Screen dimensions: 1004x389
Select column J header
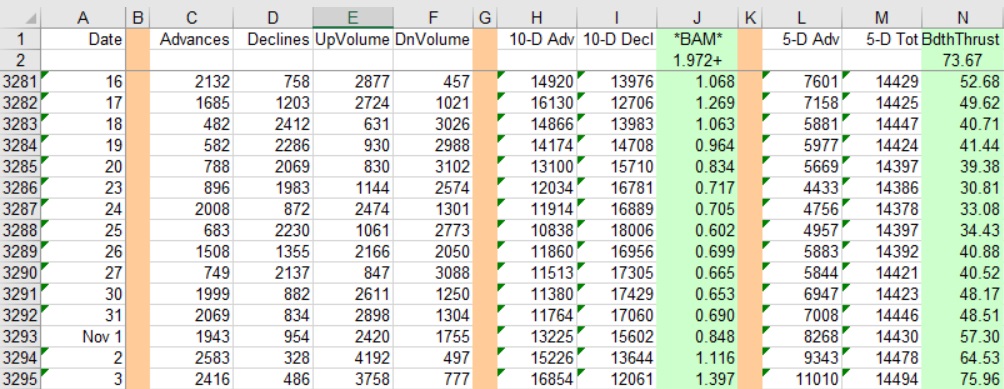pos(697,19)
